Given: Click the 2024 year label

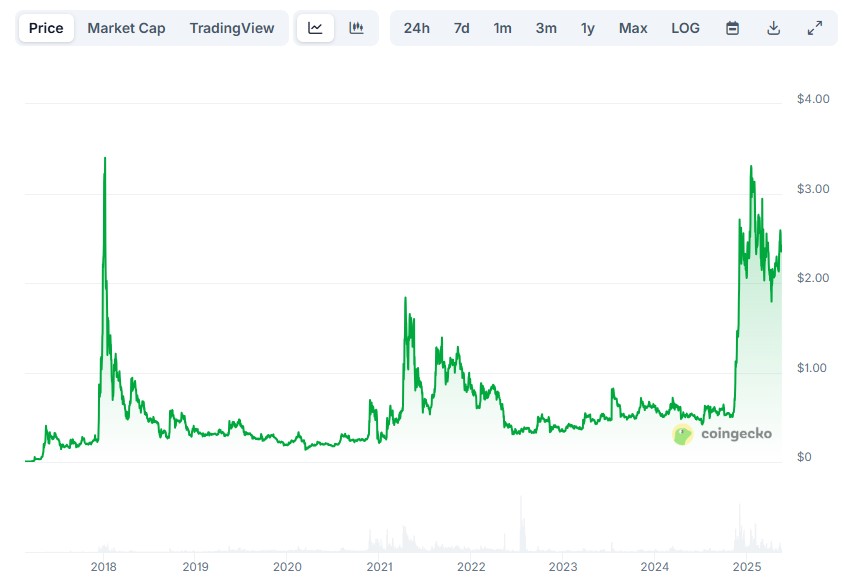Looking at the screenshot, I should pyautogui.click(x=655, y=566).
